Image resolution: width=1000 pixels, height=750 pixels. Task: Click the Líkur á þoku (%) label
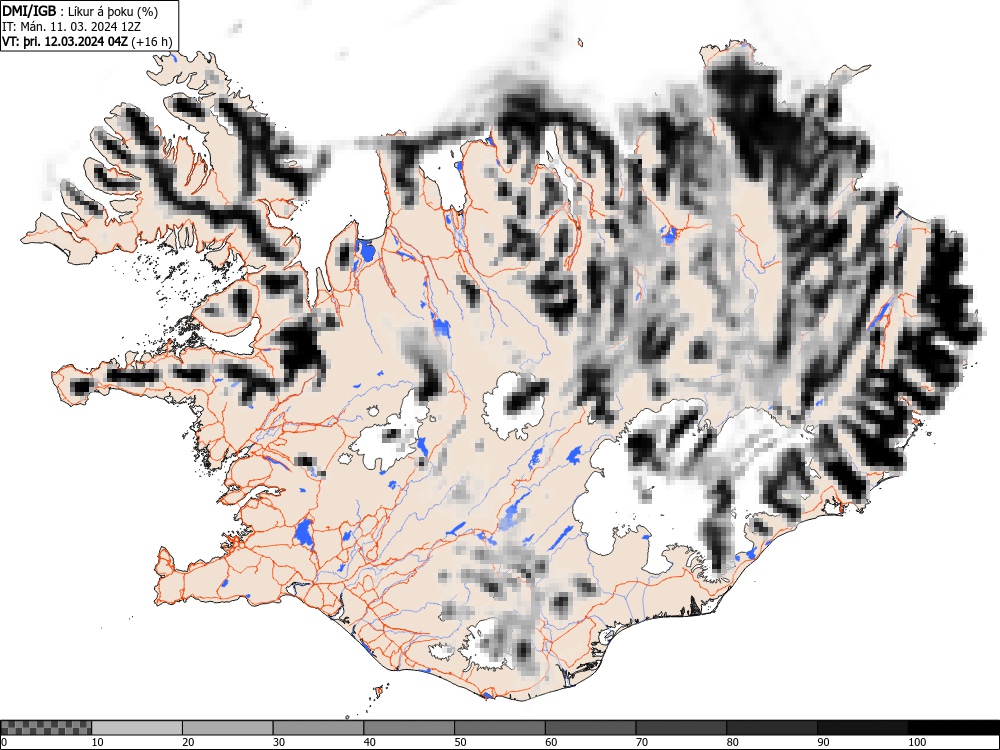click(113, 11)
